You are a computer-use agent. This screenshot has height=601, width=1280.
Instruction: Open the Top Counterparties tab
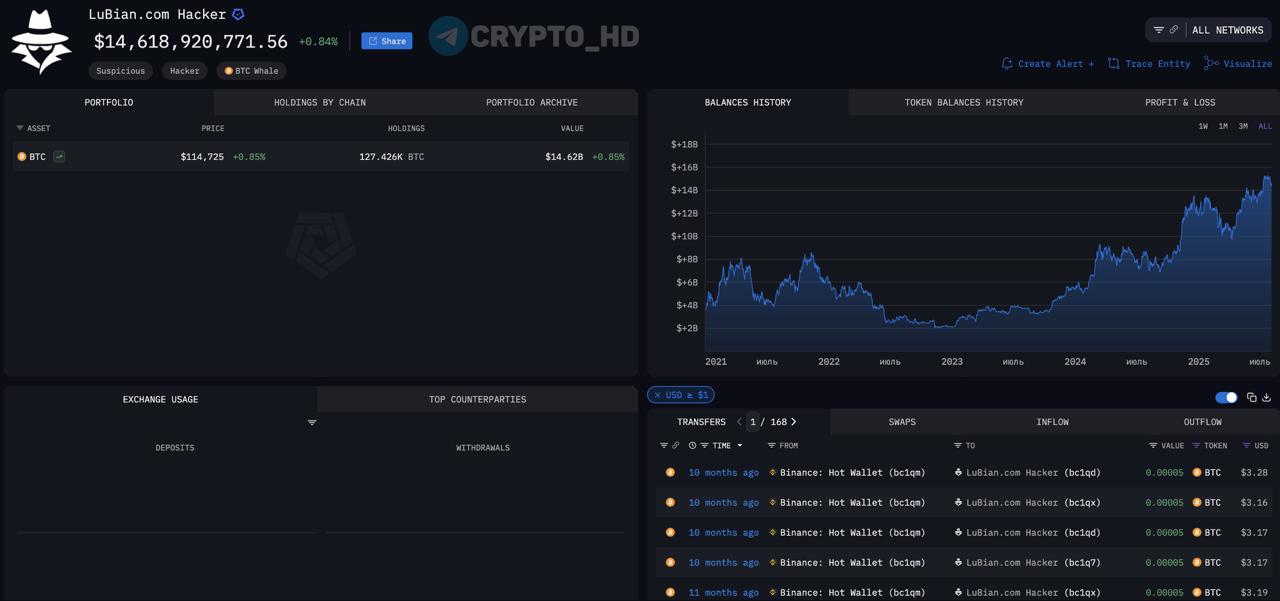477,399
